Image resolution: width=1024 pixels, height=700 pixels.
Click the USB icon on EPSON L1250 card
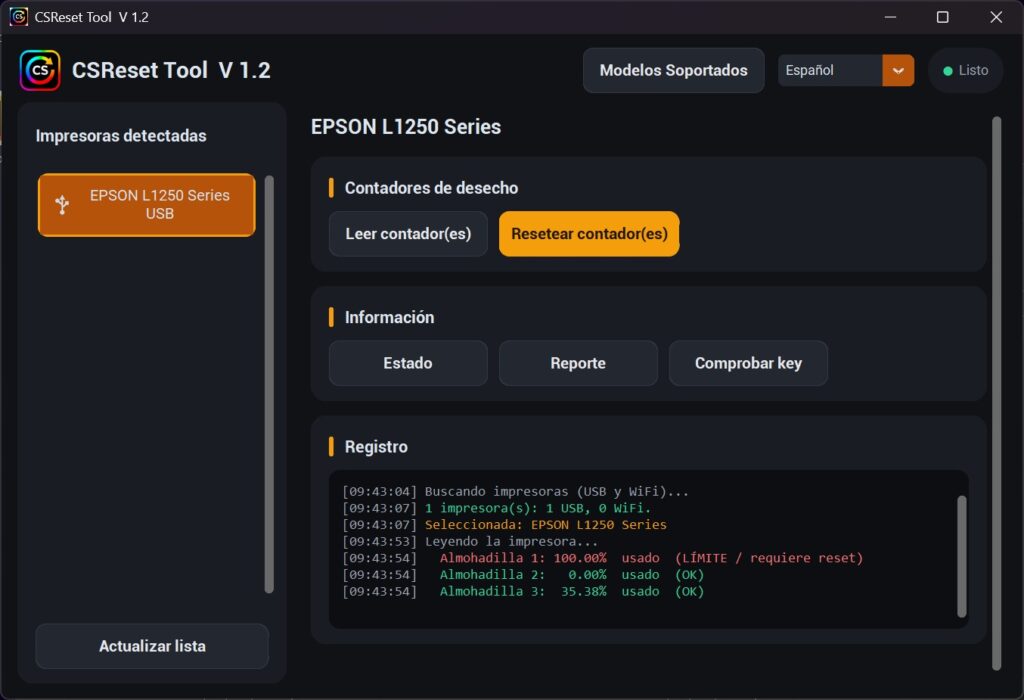(62, 204)
